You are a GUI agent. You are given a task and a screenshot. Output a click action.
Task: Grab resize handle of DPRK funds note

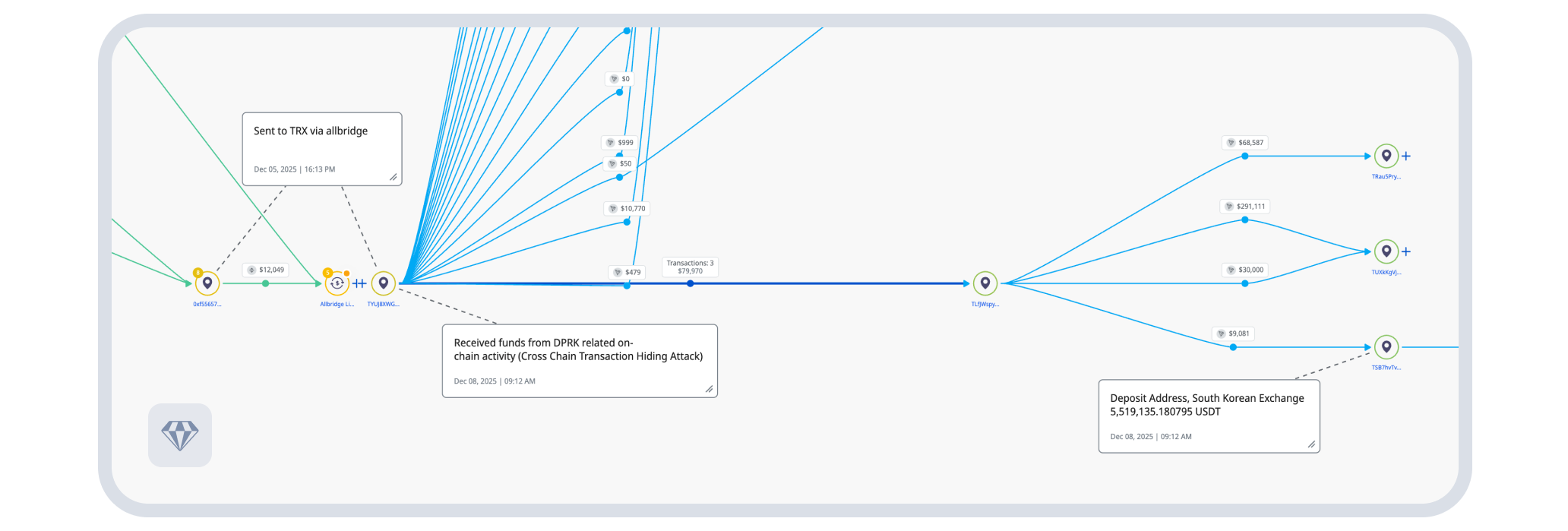coord(709,389)
